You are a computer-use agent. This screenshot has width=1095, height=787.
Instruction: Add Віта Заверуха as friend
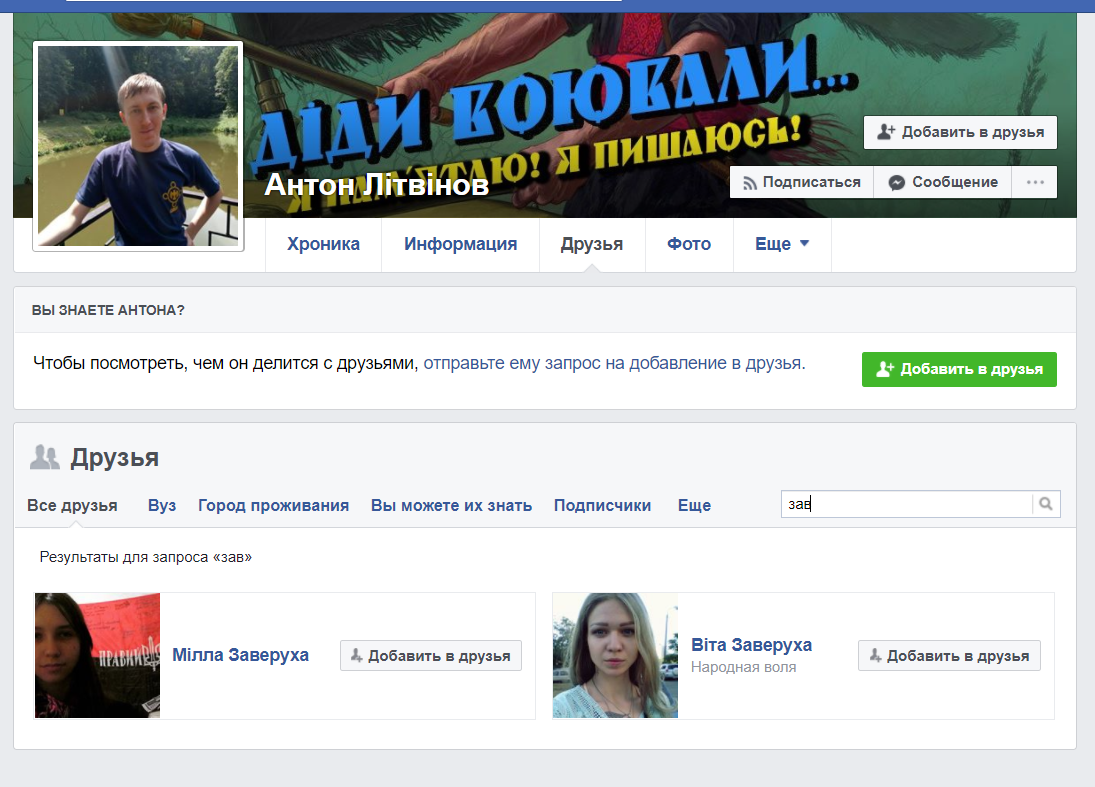[x=949, y=656]
